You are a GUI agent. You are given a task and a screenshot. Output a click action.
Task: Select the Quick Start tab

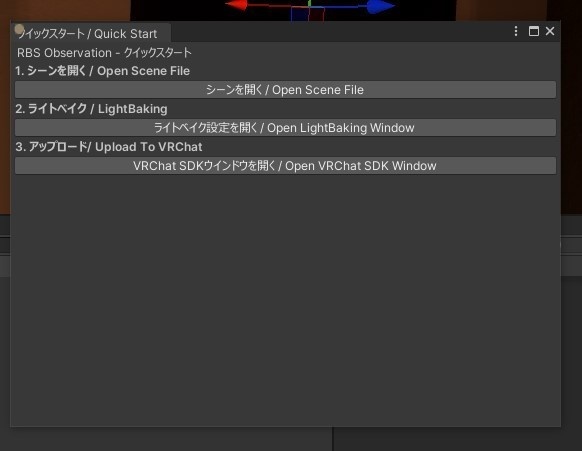click(91, 33)
